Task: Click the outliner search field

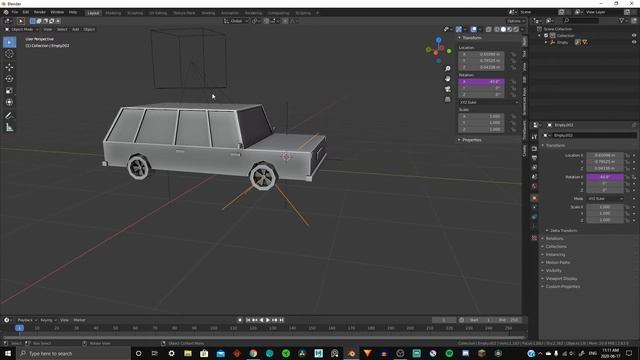Action: (580, 20)
